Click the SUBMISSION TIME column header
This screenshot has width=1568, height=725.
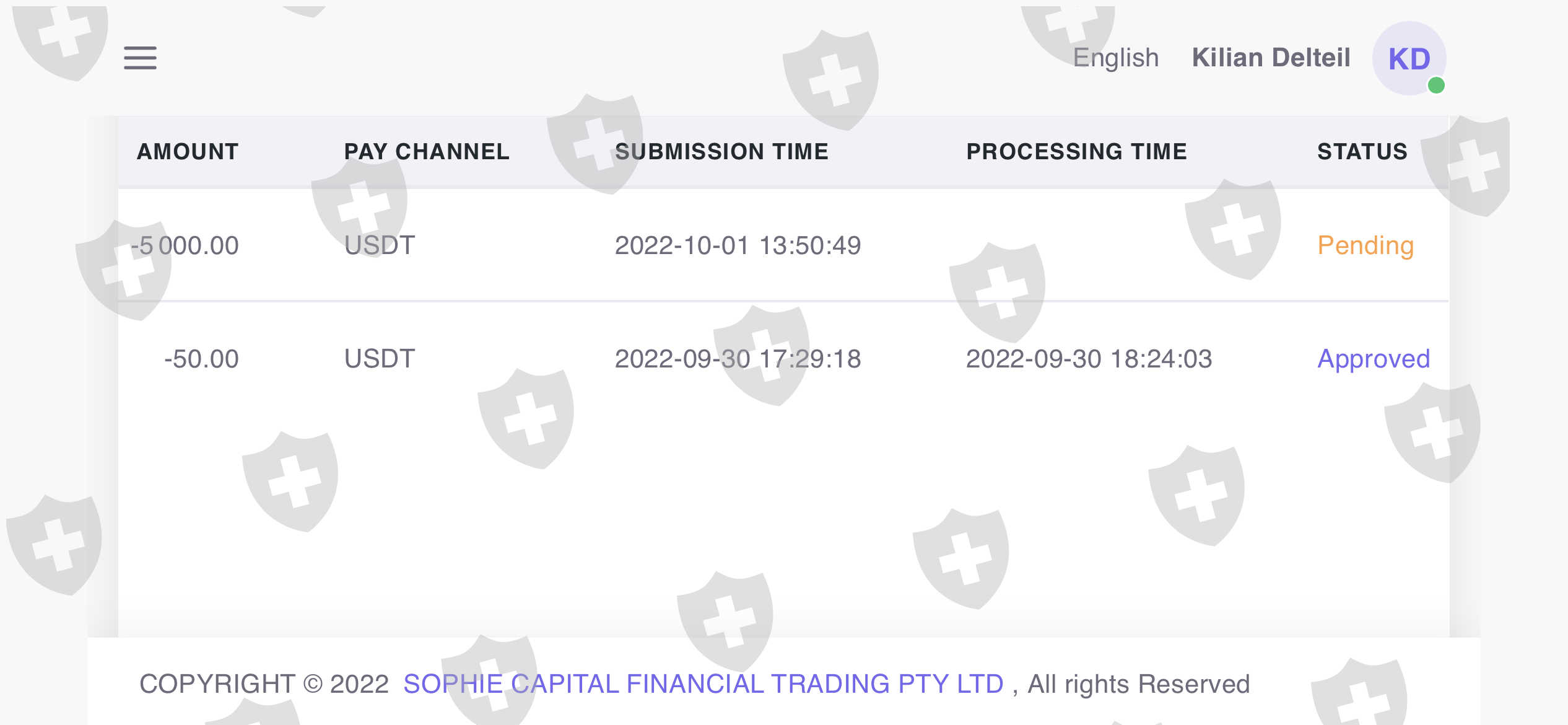point(721,152)
